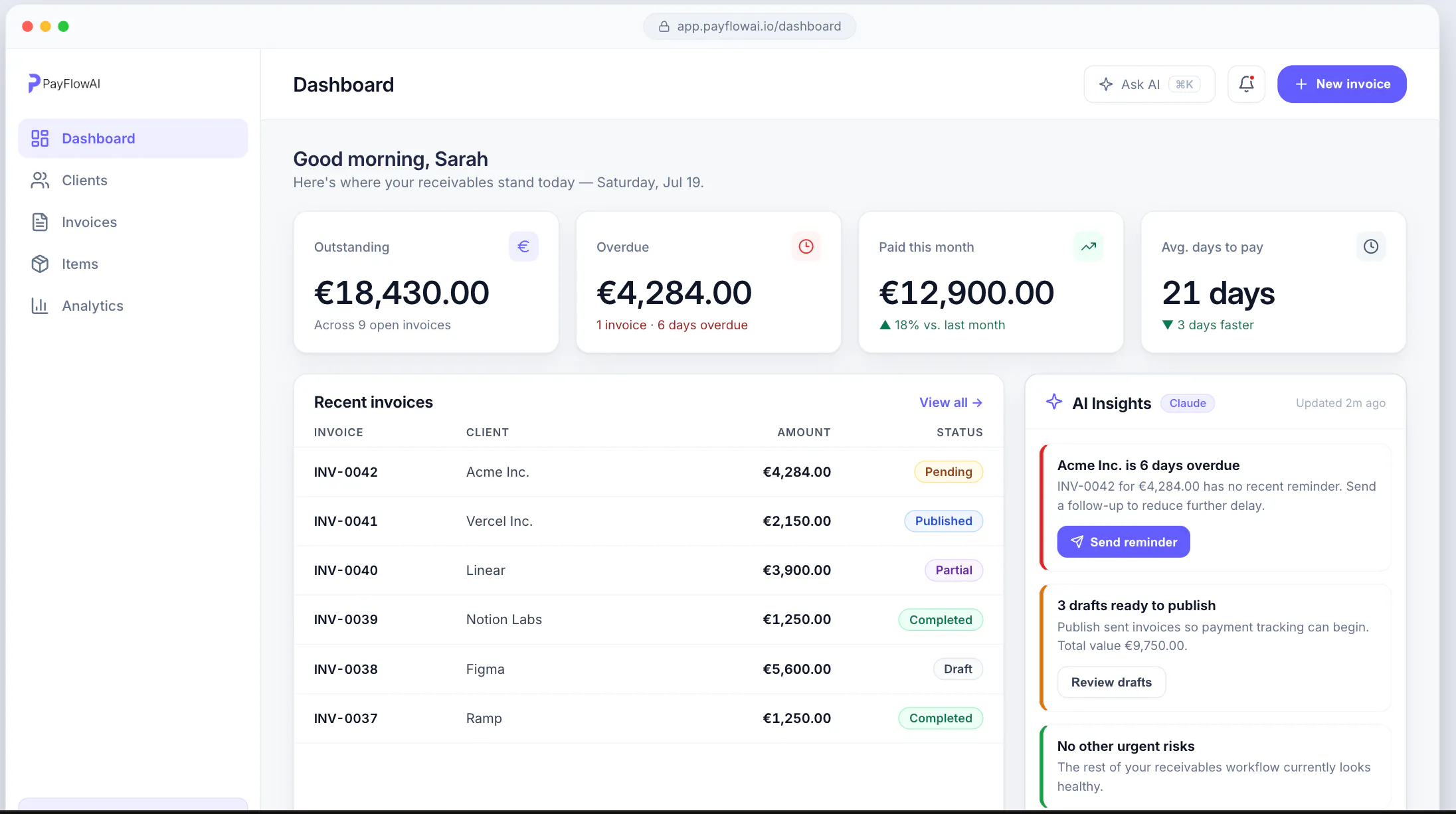The height and width of the screenshot is (814, 1456).
Task: Click the 'Acme Inc. is 6 days overdue' insight title
Action: (x=1148, y=465)
